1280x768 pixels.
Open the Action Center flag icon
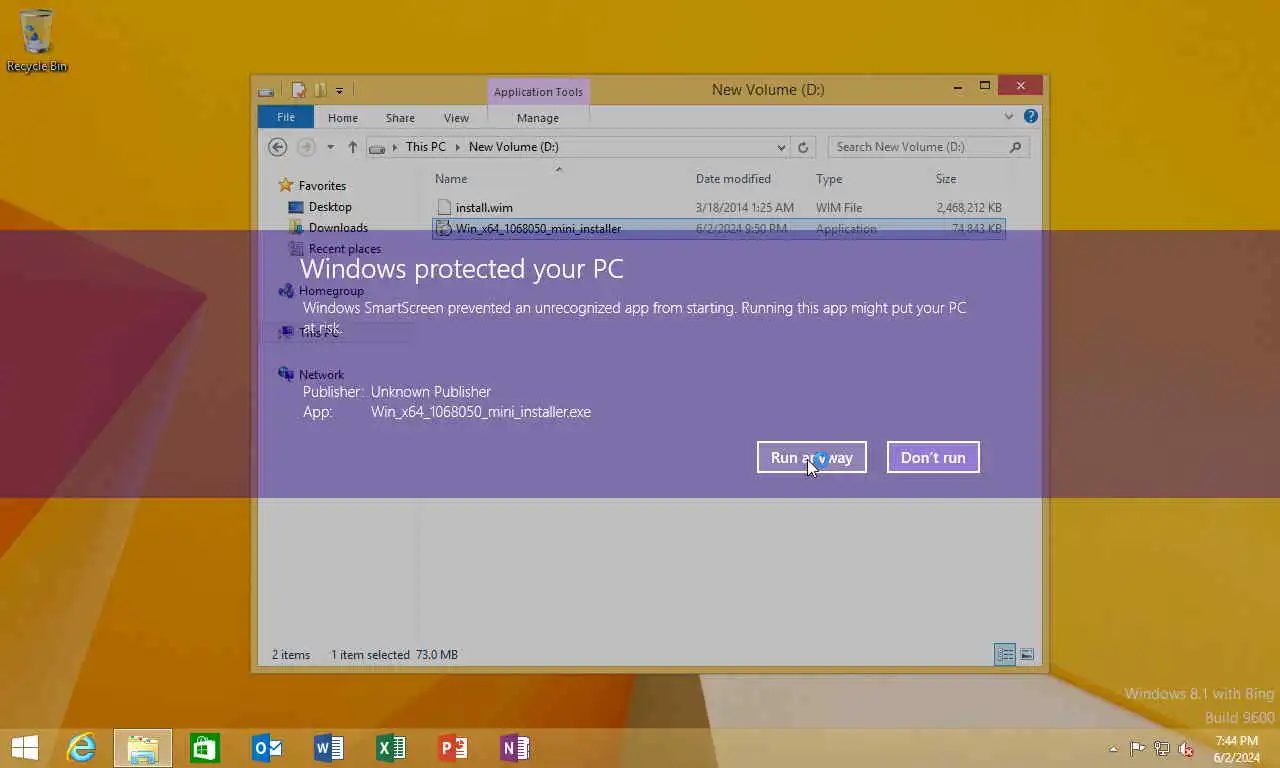click(x=1137, y=748)
